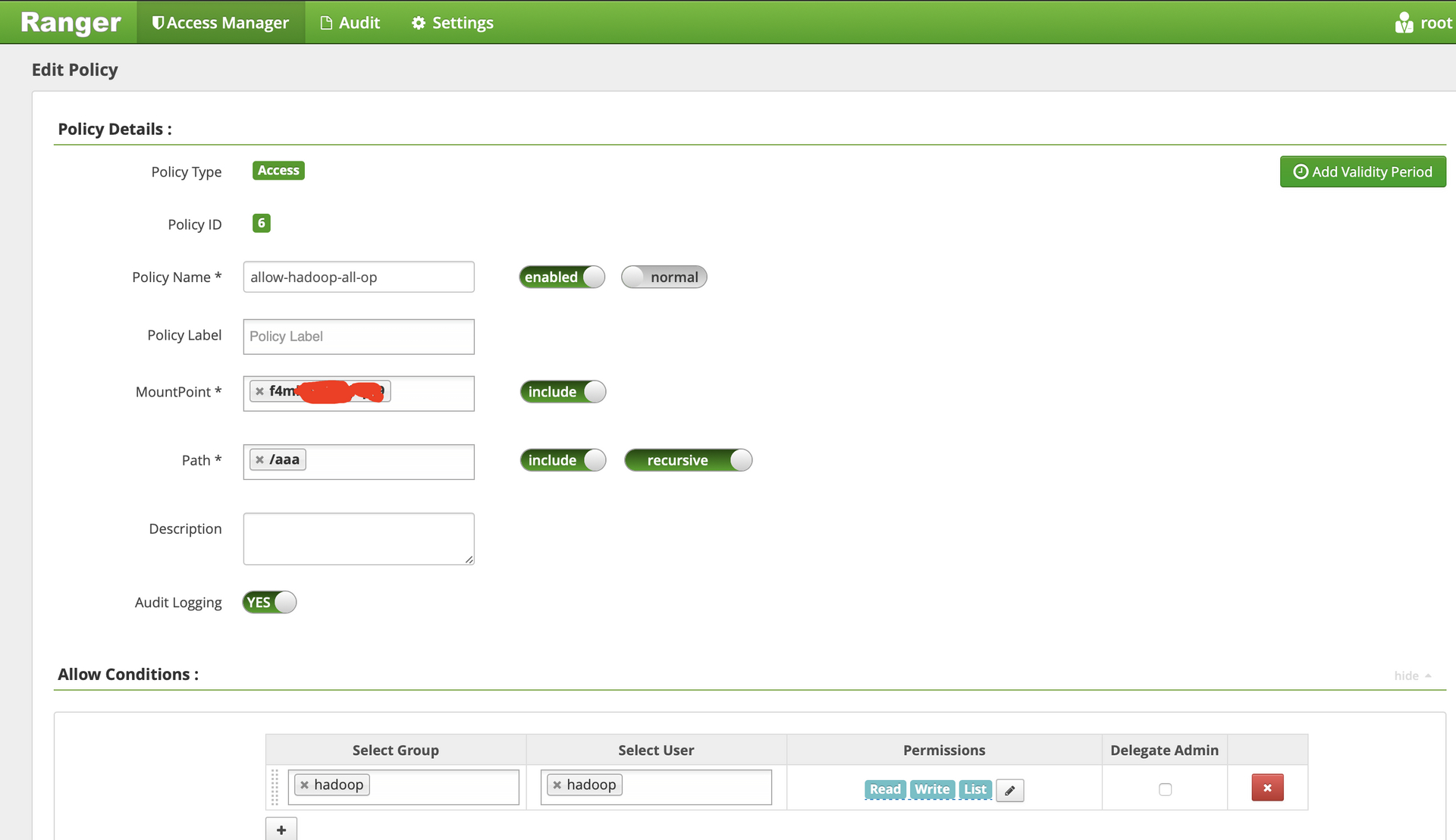Screen dimensions: 1456x840
Task: Toggle the MountPoint include switch
Action: pyautogui.click(x=563, y=392)
